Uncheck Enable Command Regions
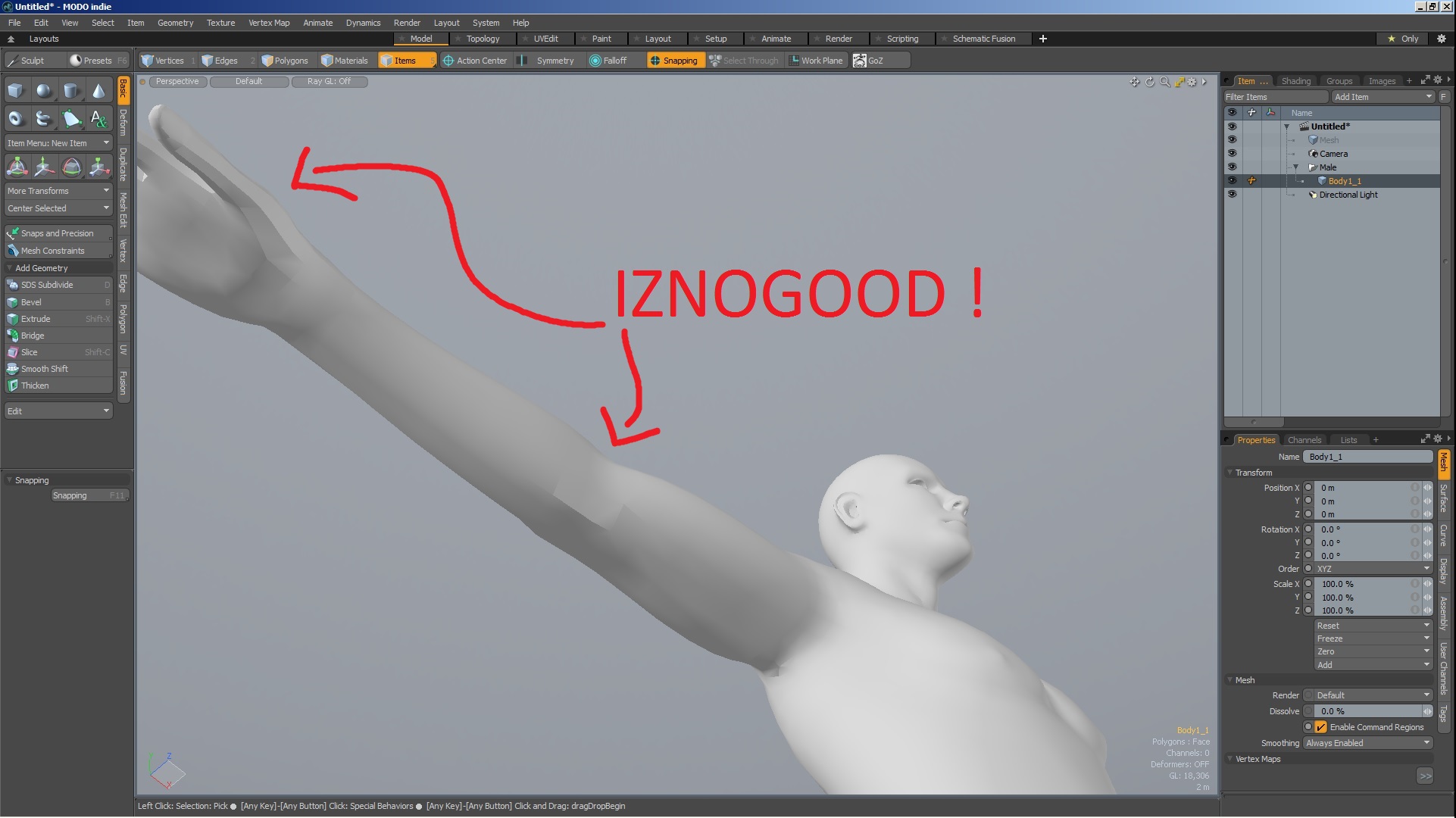1456x818 pixels. (1321, 726)
